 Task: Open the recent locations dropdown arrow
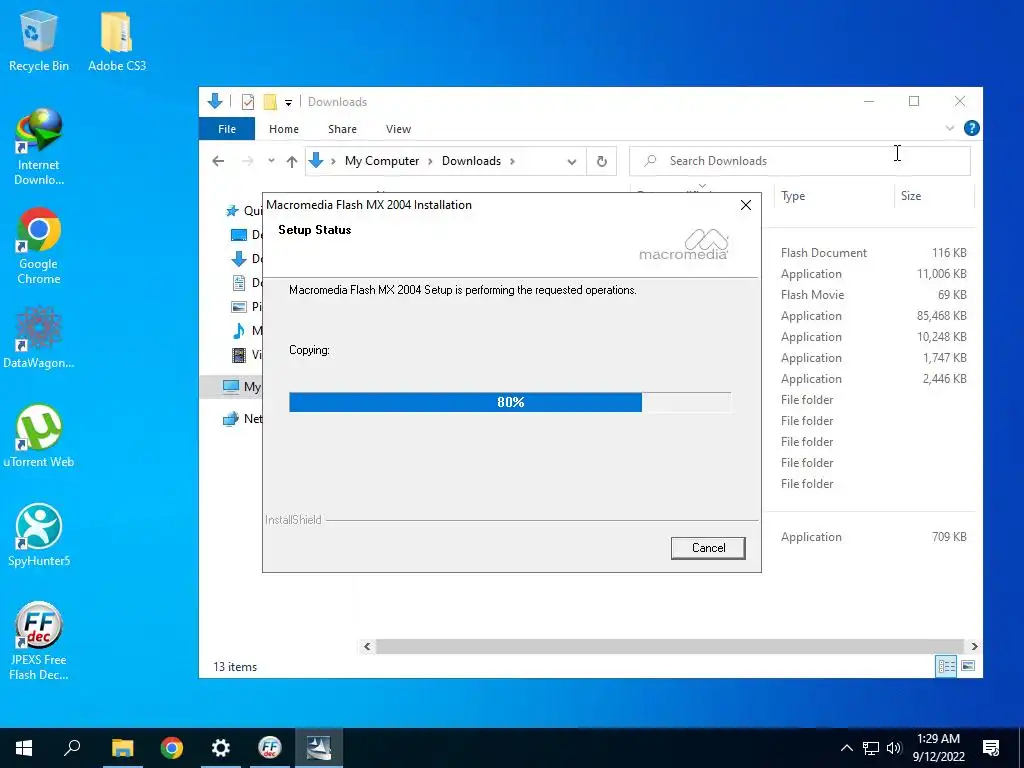click(271, 161)
